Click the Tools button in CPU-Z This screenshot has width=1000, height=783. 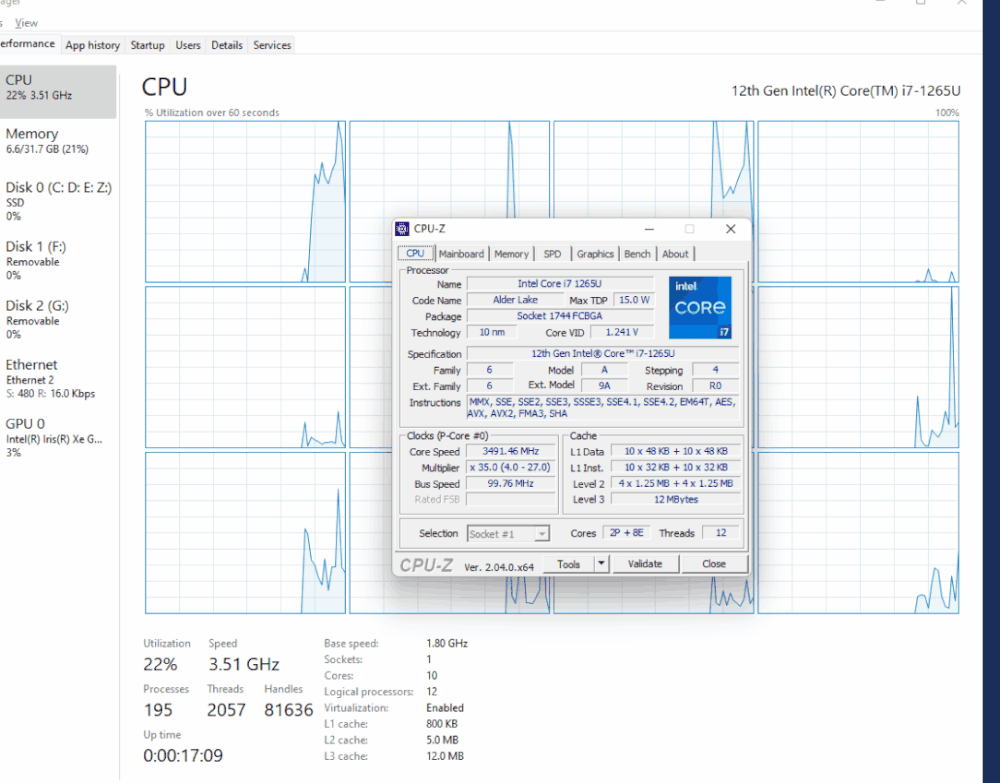click(x=568, y=564)
